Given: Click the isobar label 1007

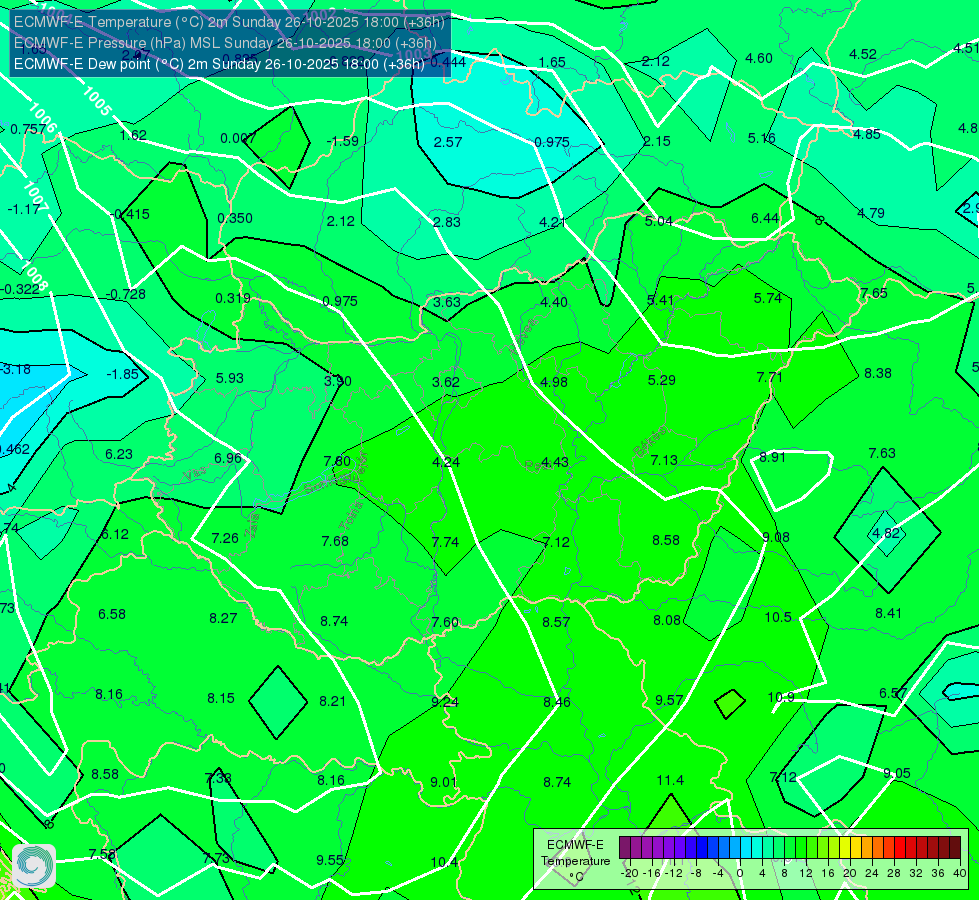Looking at the screenshot, I should pos(35,196).
